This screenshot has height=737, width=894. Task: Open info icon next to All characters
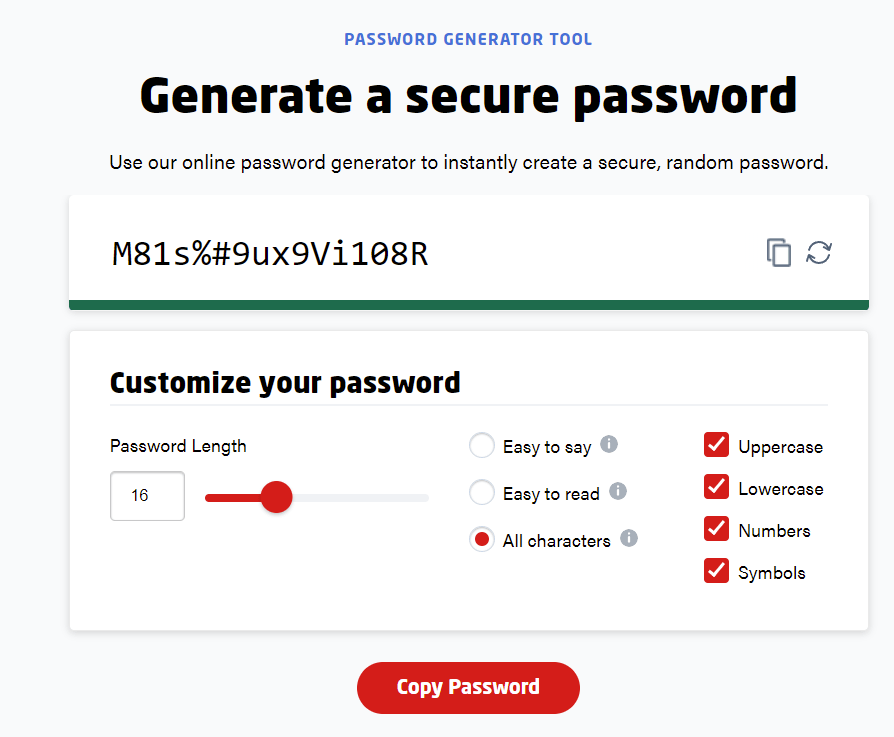point(629,538)
